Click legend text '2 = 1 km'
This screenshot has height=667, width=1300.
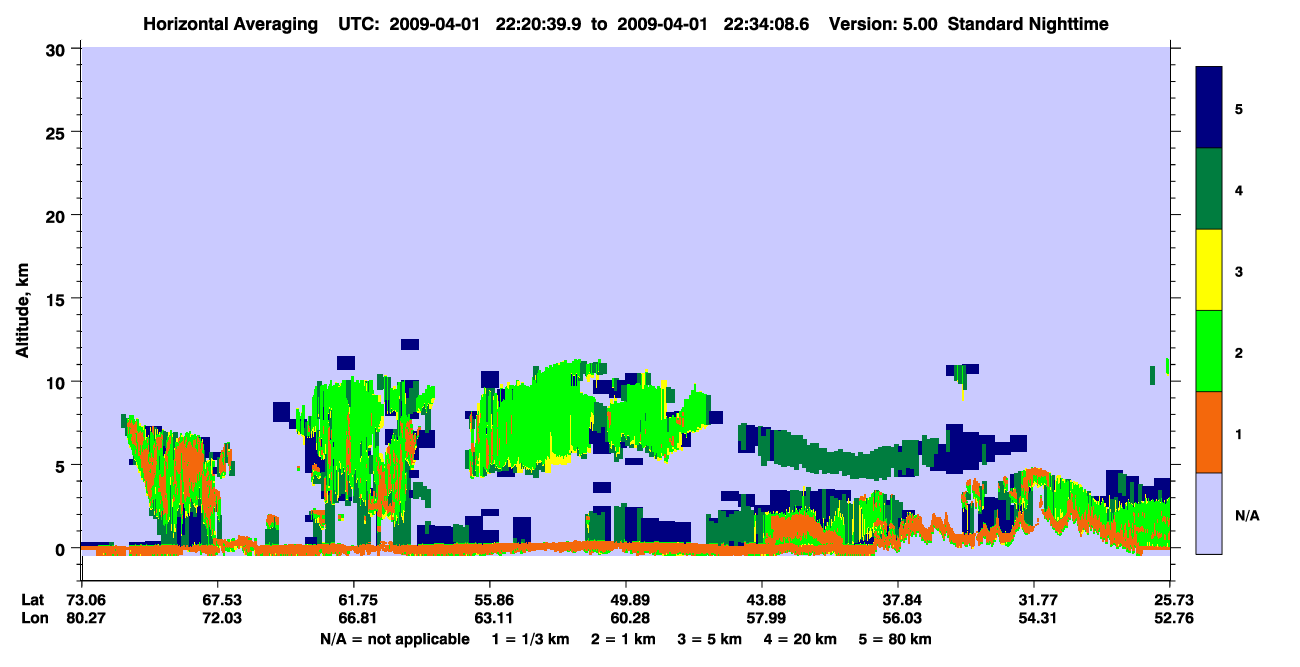point(626,639)
